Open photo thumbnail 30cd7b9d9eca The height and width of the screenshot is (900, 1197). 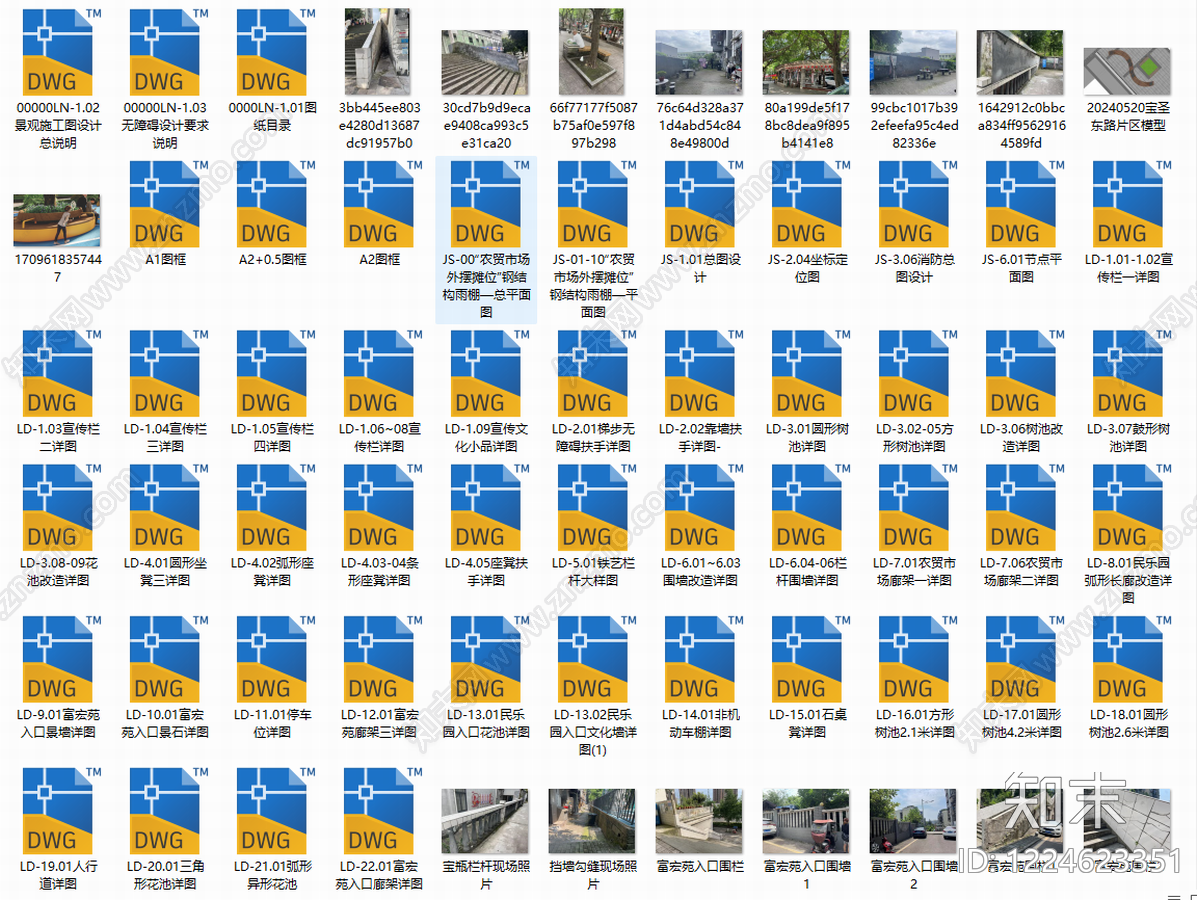485,63
